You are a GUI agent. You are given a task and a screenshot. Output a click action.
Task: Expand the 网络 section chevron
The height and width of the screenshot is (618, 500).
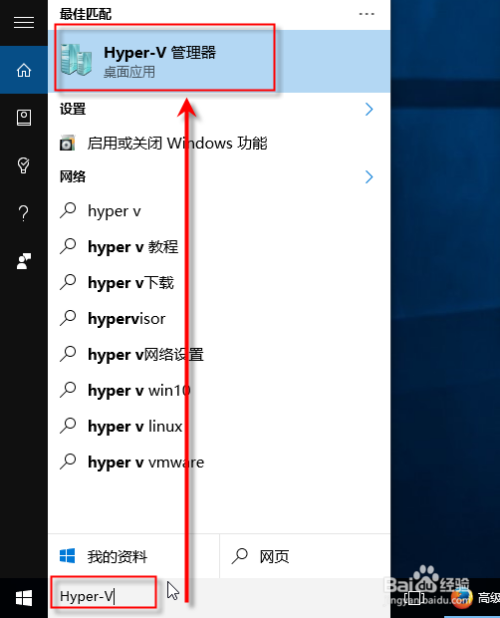tap(369, 177)
